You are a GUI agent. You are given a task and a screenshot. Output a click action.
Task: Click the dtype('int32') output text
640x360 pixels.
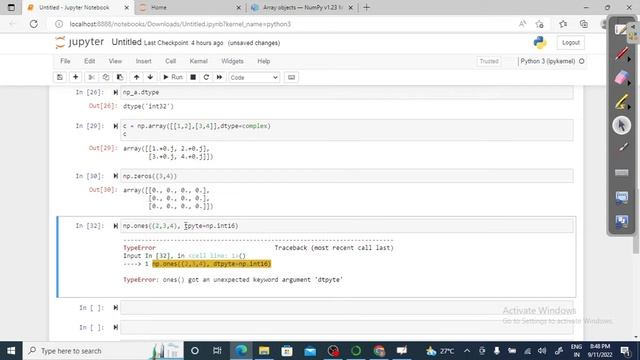pyautogui.click(x=148, y=106)
